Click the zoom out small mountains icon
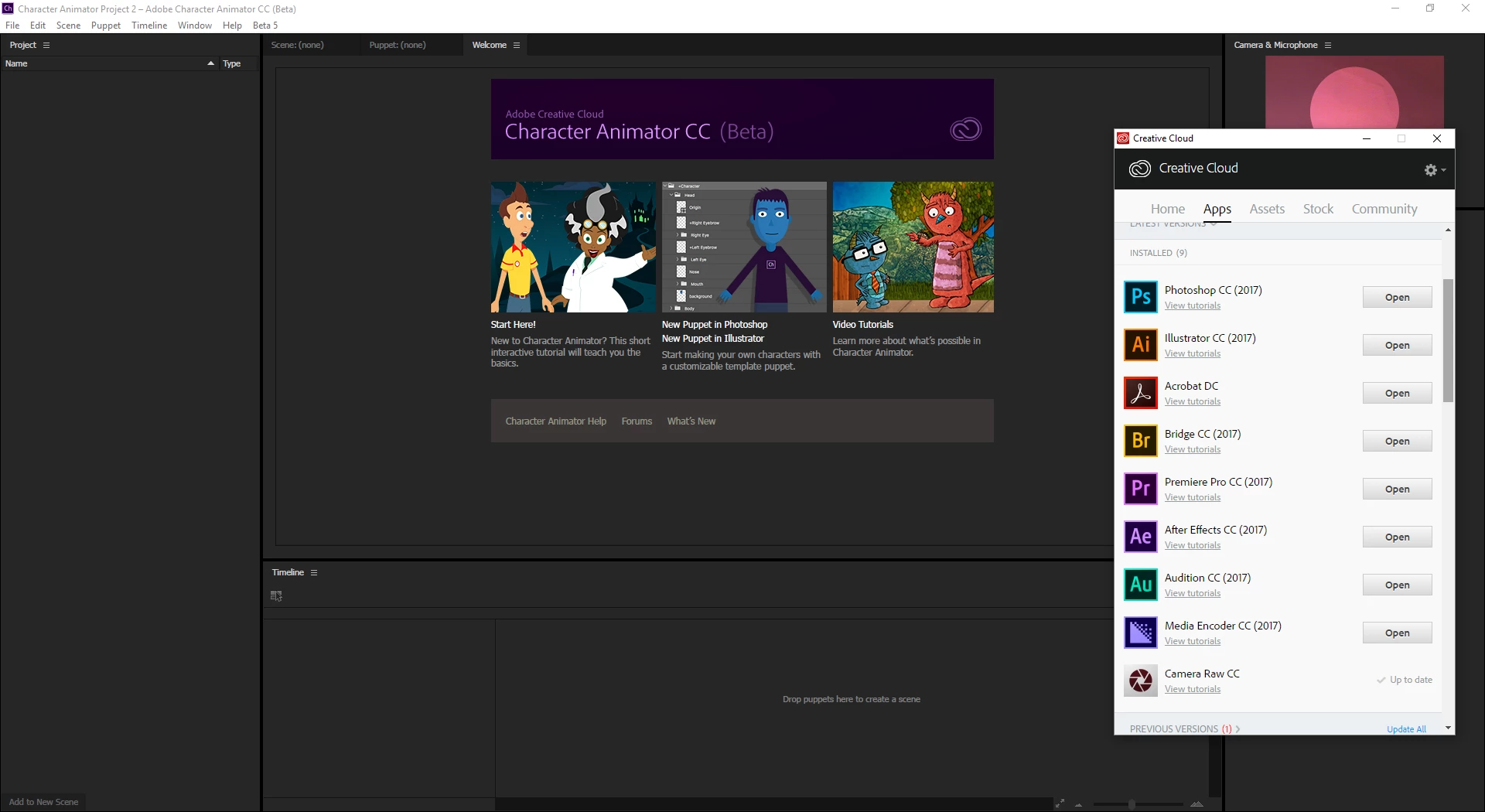The width and height of the screenshot is (1485, 812). pos(1078,804)
